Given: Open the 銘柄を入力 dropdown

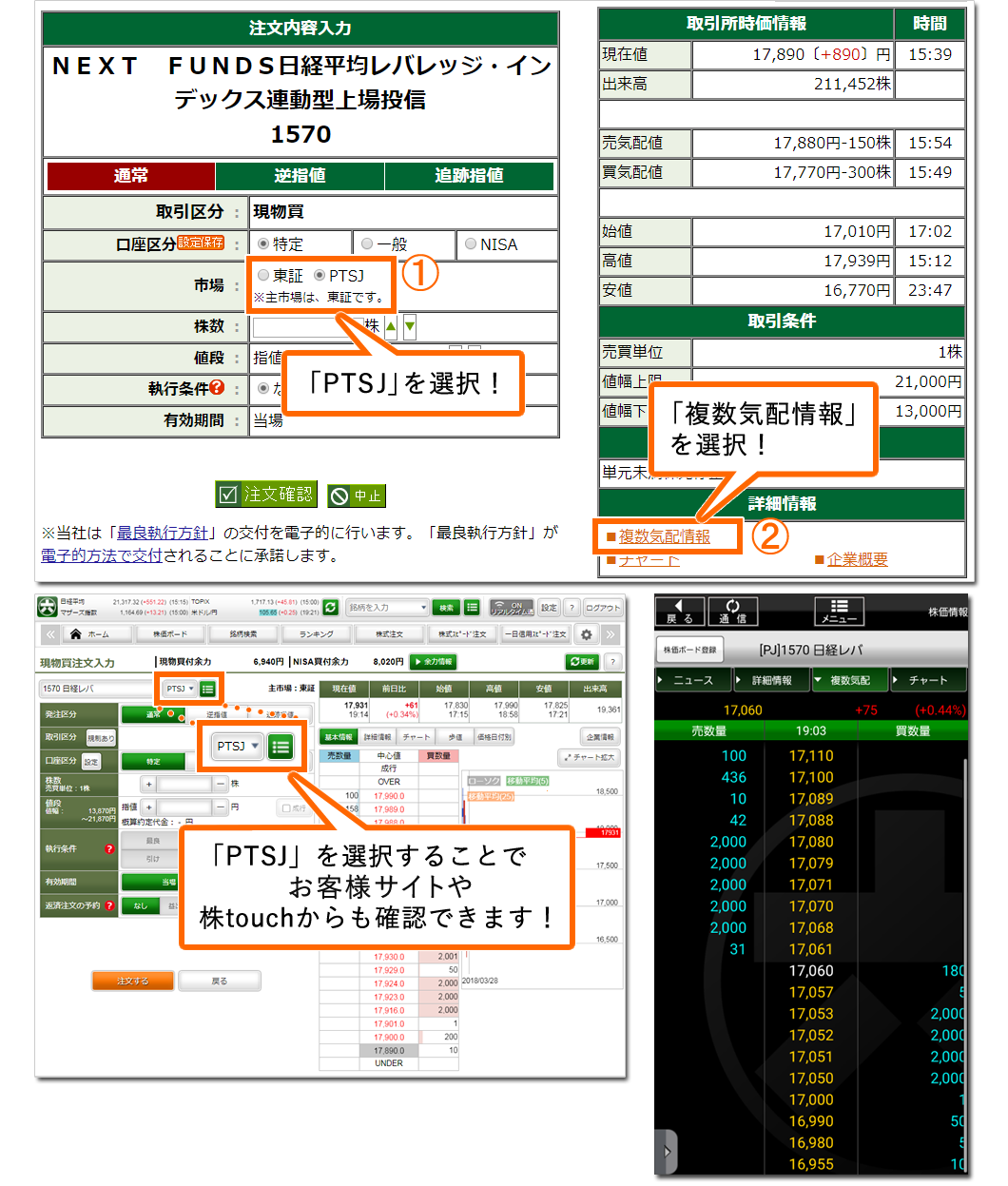Looking at the screenshot, I should (387, 607).
